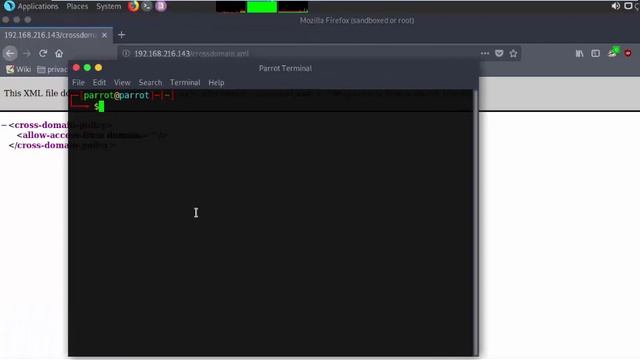Image resolution: width=640 pixels, height=360 pixels.
Task: Open the terminal Help menu
Action: tap(216, 83)
